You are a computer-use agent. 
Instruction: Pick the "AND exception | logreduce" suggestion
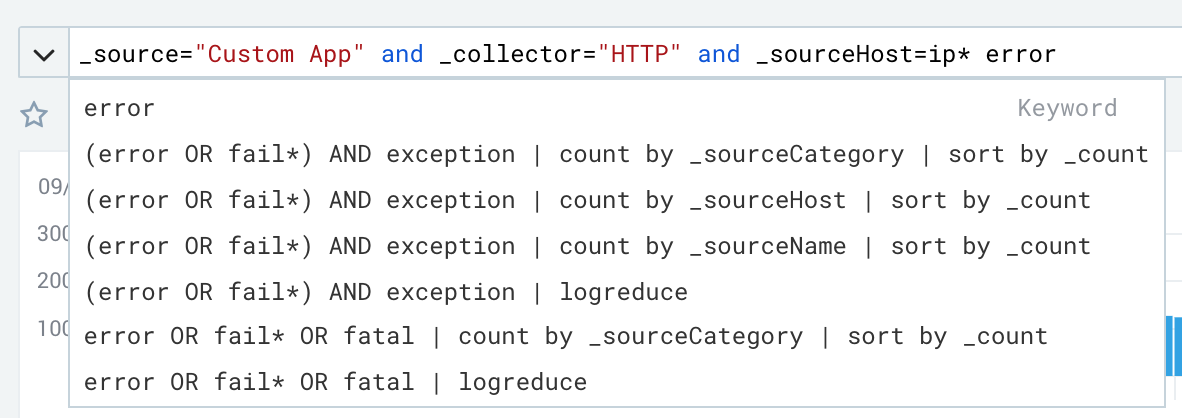pyautogui.click(x=617, y=292)
